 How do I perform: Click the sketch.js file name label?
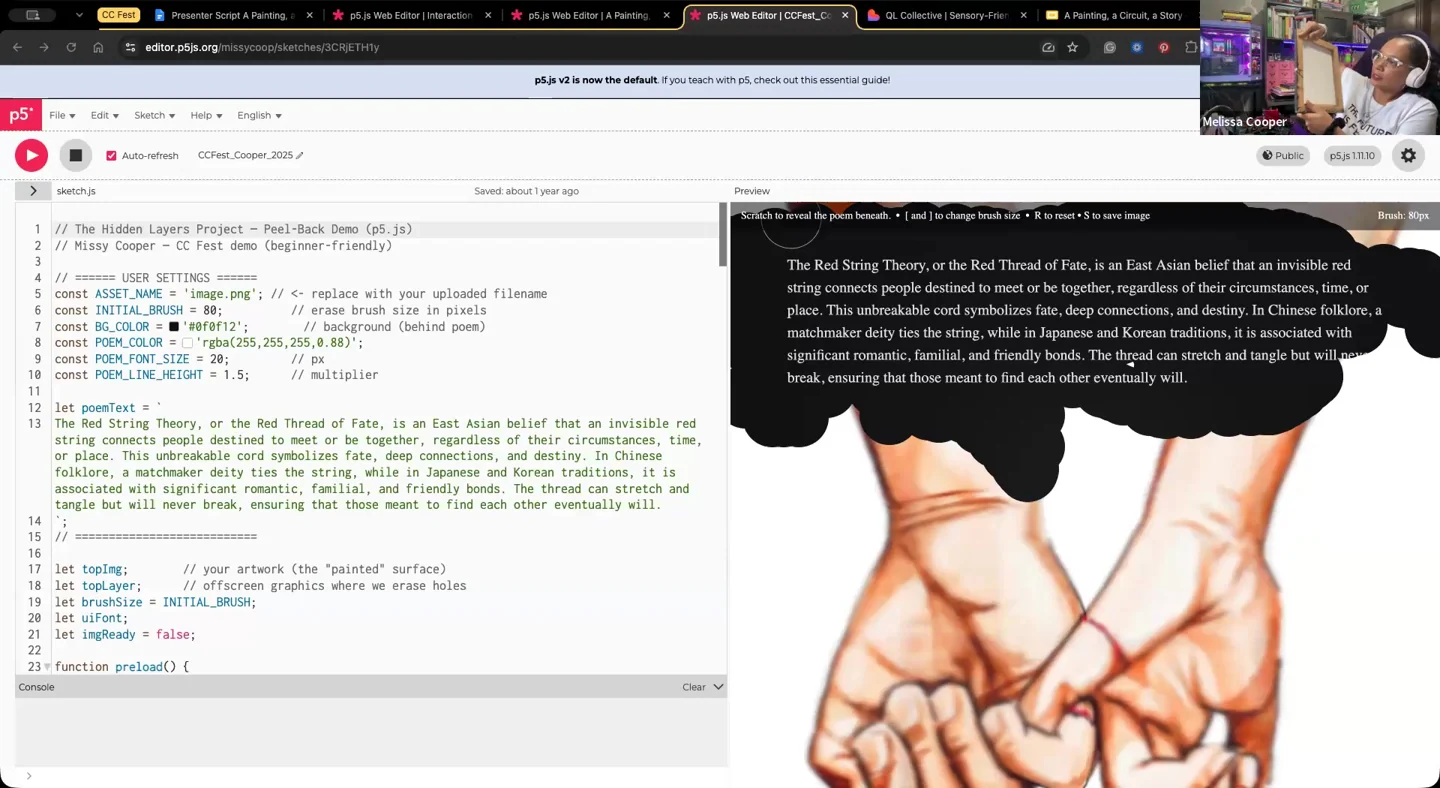tap(76, 191)
